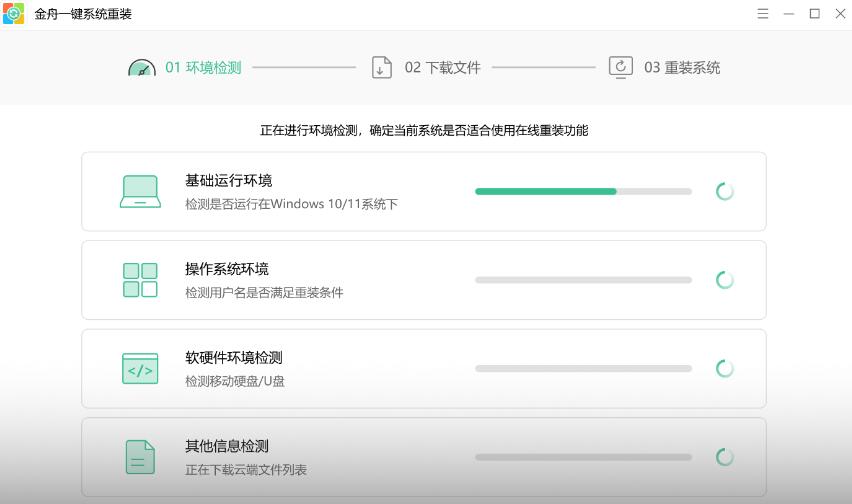
Task: Minimize the 金舟一键系统重装 window
Action: pos(789,14)
